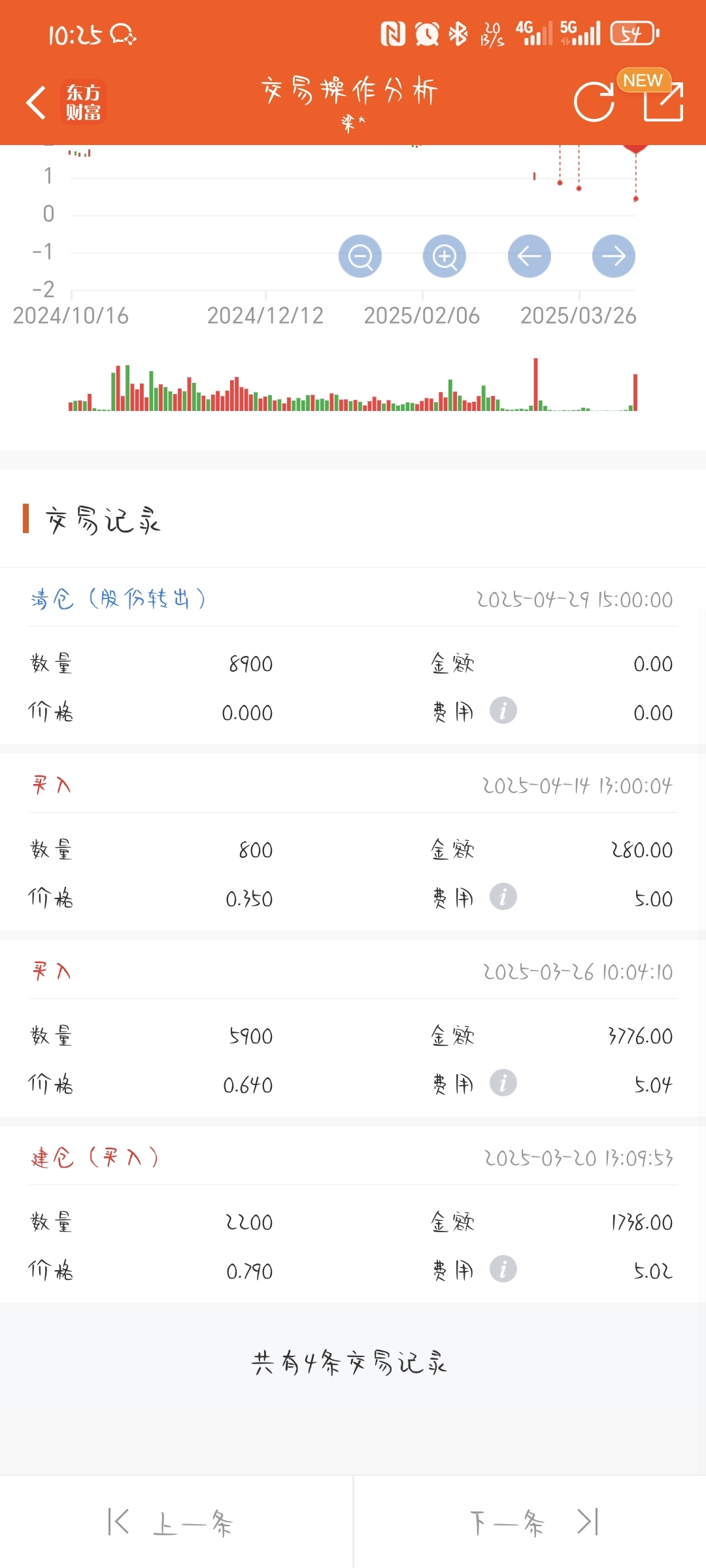Open the share export icon
Image resolution: width=706 pixels, height=1568 pixels.
[663, 103]
